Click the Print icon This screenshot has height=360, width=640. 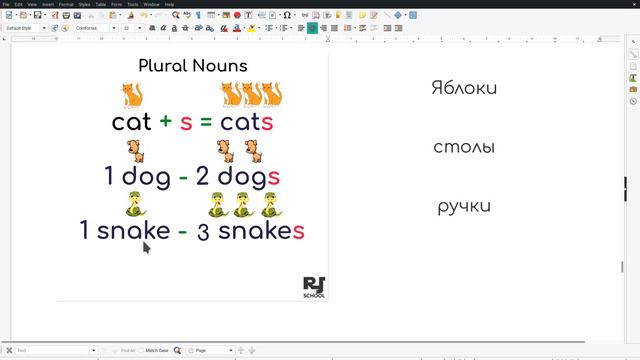pos(66,15)
